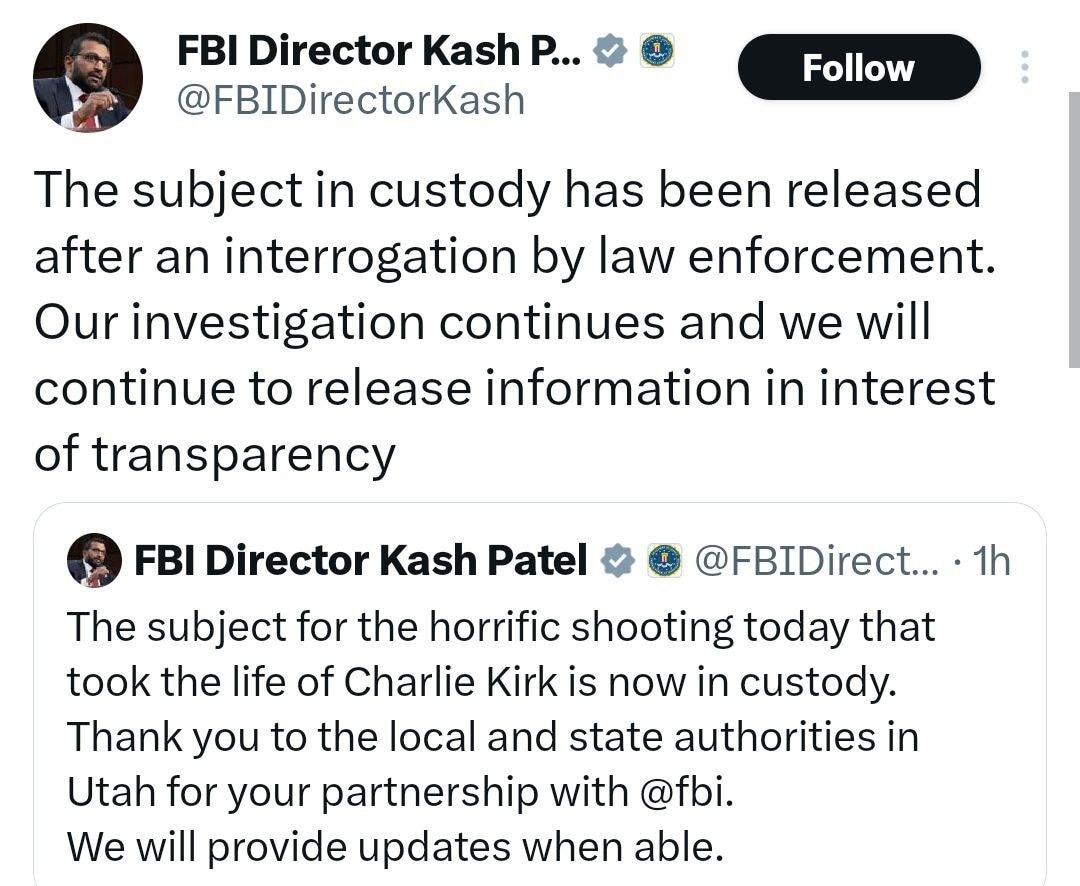Click the FBI affiliation badge in the tweet header
Image resolution: width=1080 pixels, height=886 pixels.
click(x=656, y=50)
